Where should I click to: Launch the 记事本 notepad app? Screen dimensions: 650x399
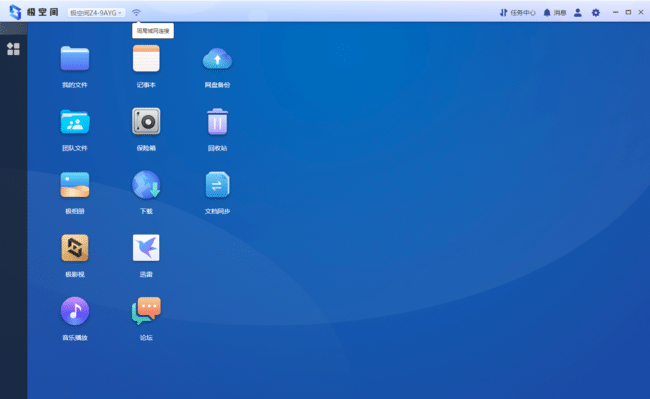(146, 59)
